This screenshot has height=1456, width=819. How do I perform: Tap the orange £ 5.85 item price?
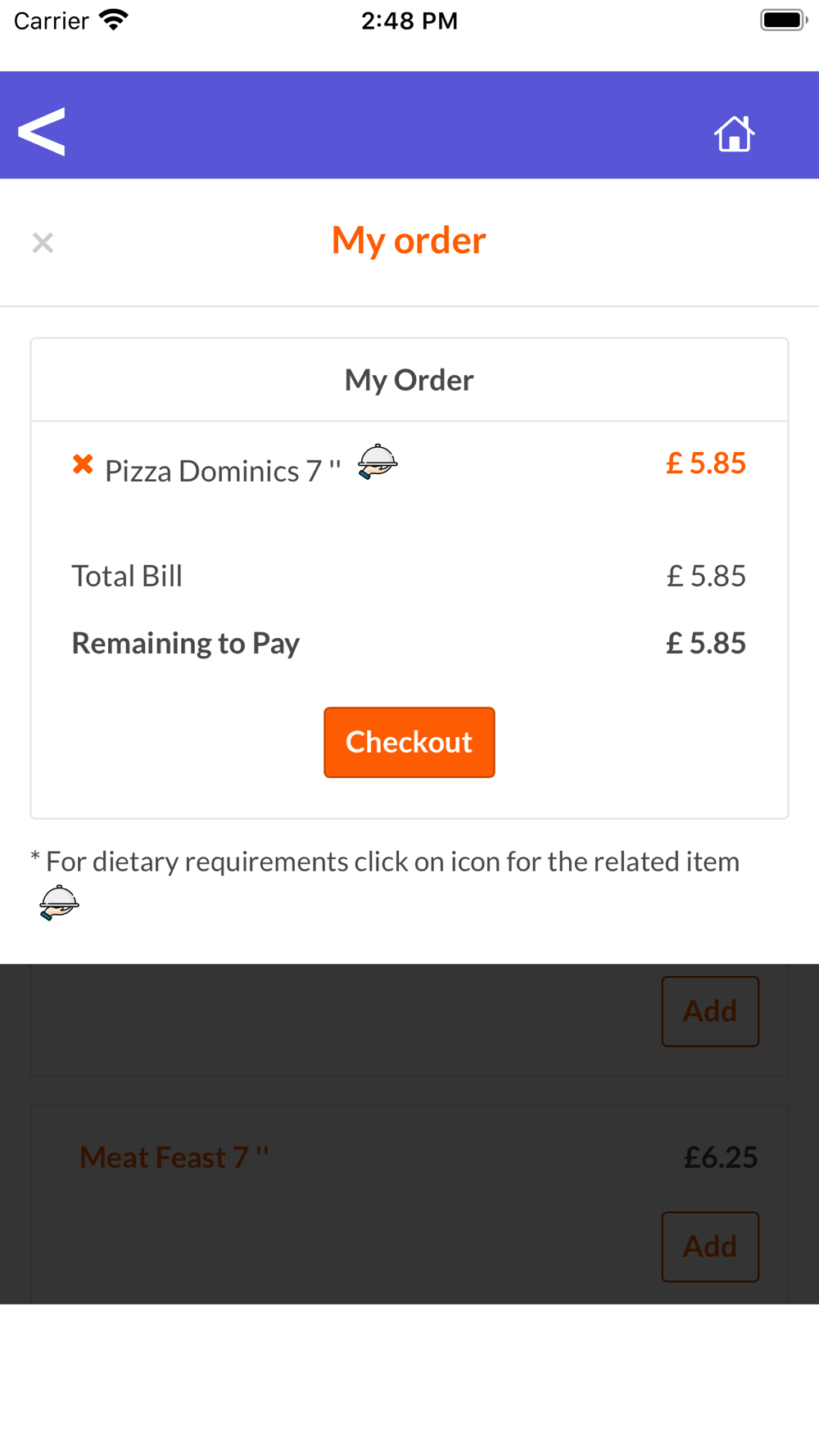(706, 463)
